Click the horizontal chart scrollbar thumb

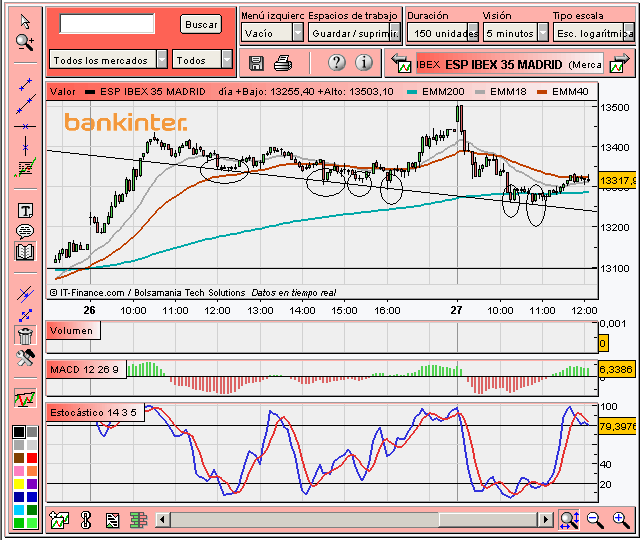click(488, 520)
